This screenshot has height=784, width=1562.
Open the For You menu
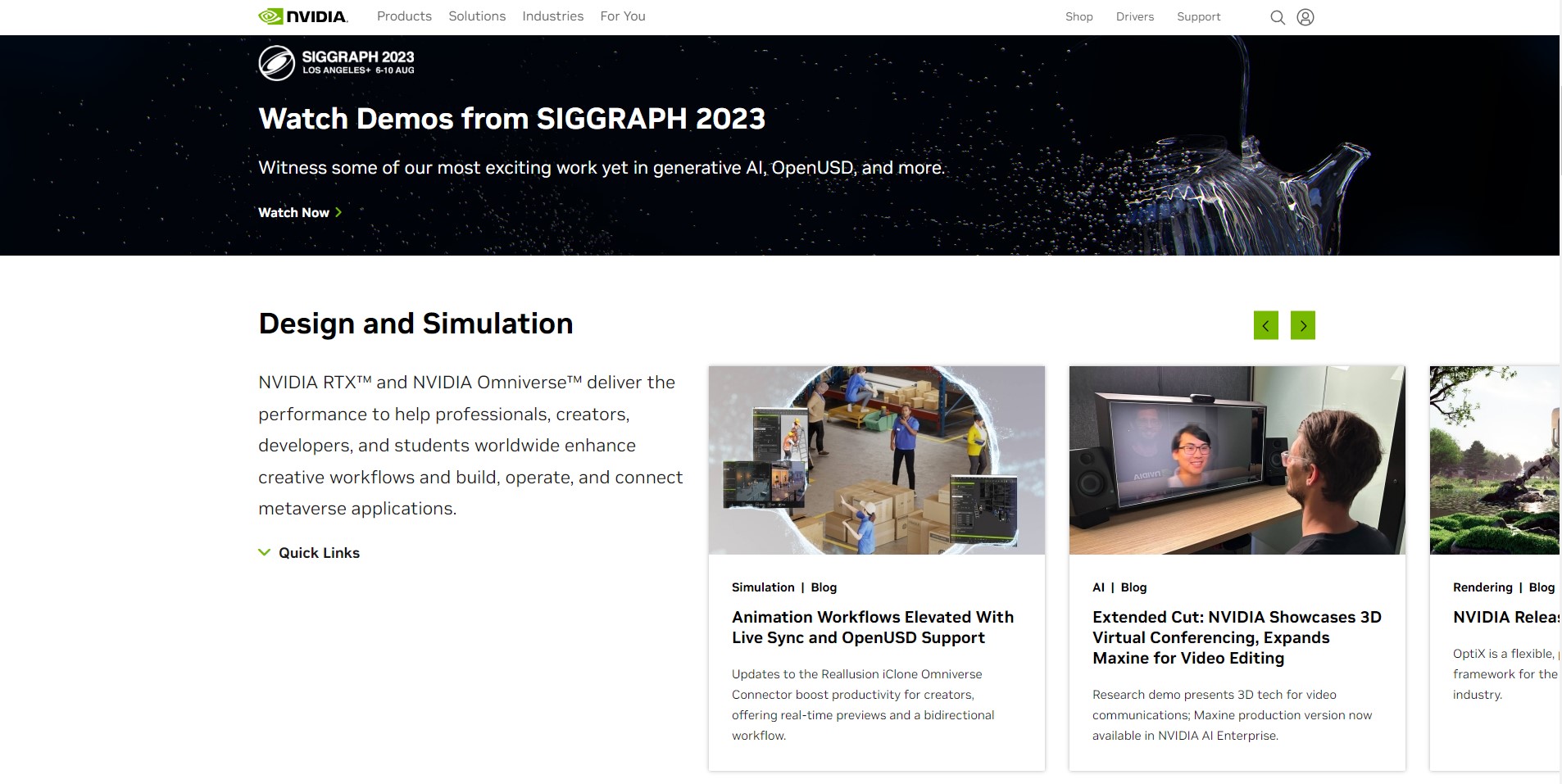click(623, 16)
